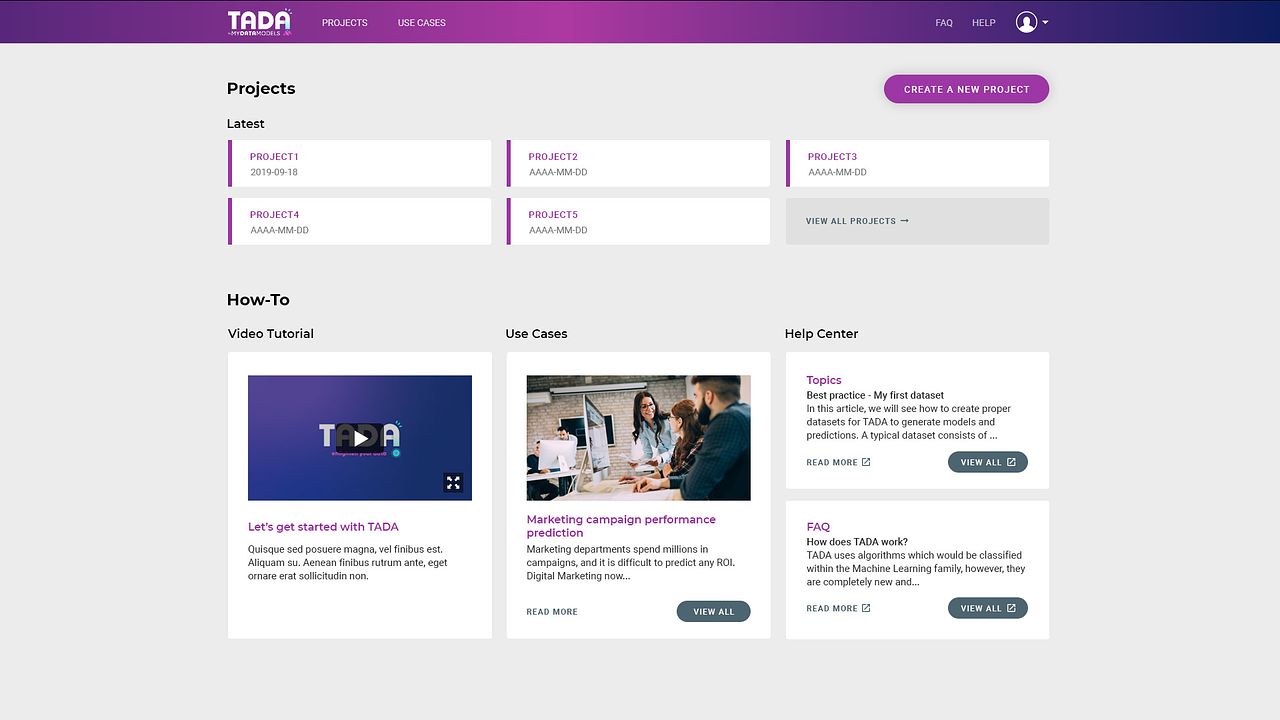View all use cases

(x=713, y=612)
